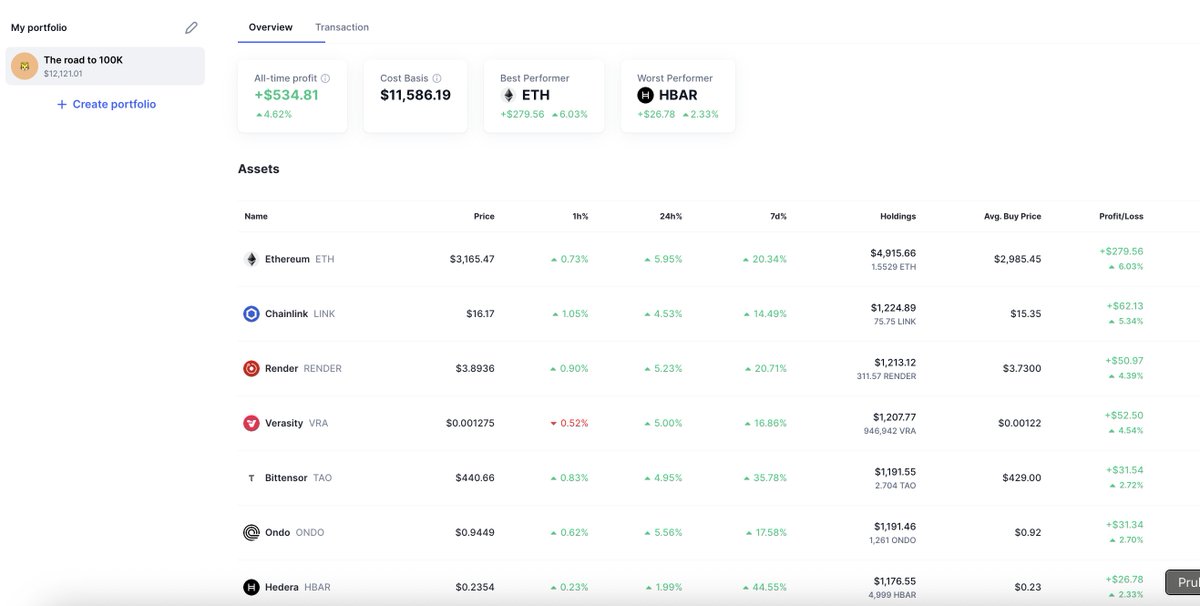Click the pencil edit portfolio icon

coord(192,28)
